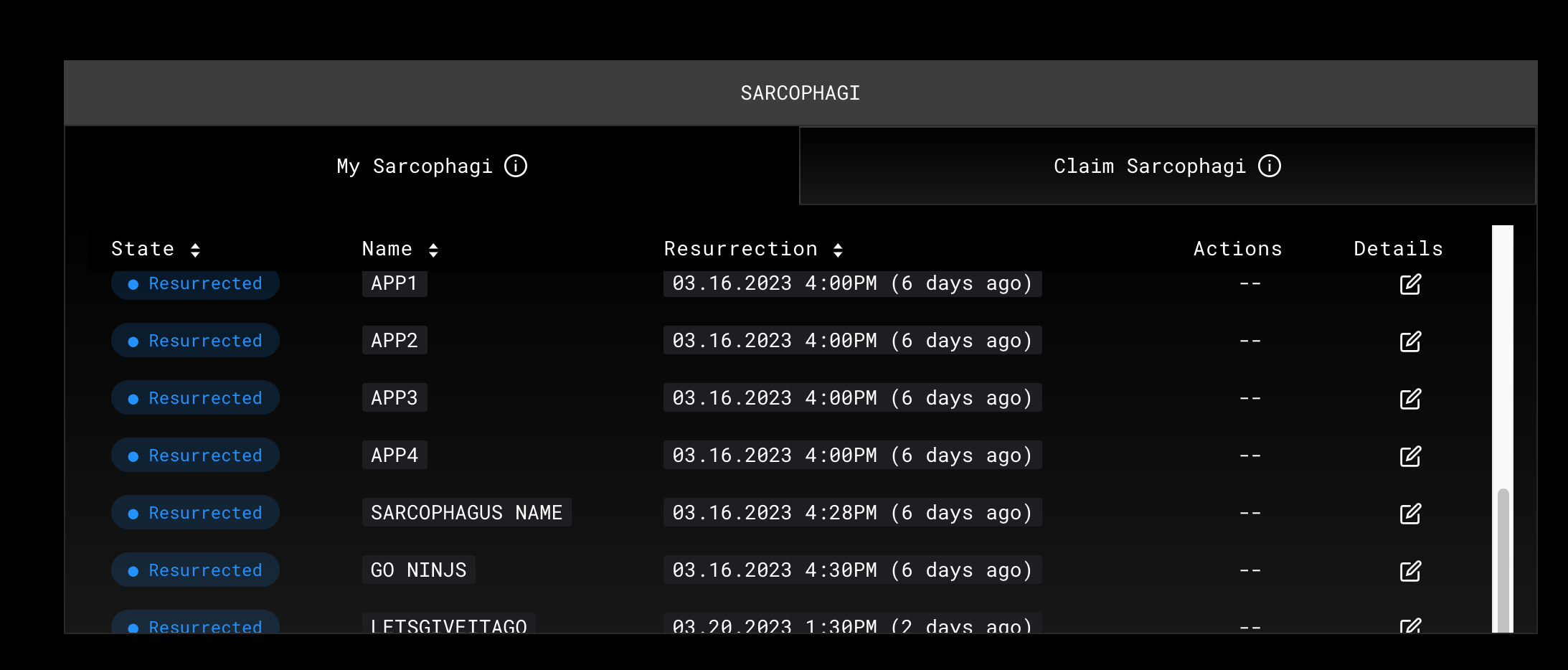
Task: Switch to the Claim Sarcophagi tab
Action: 1166,166
